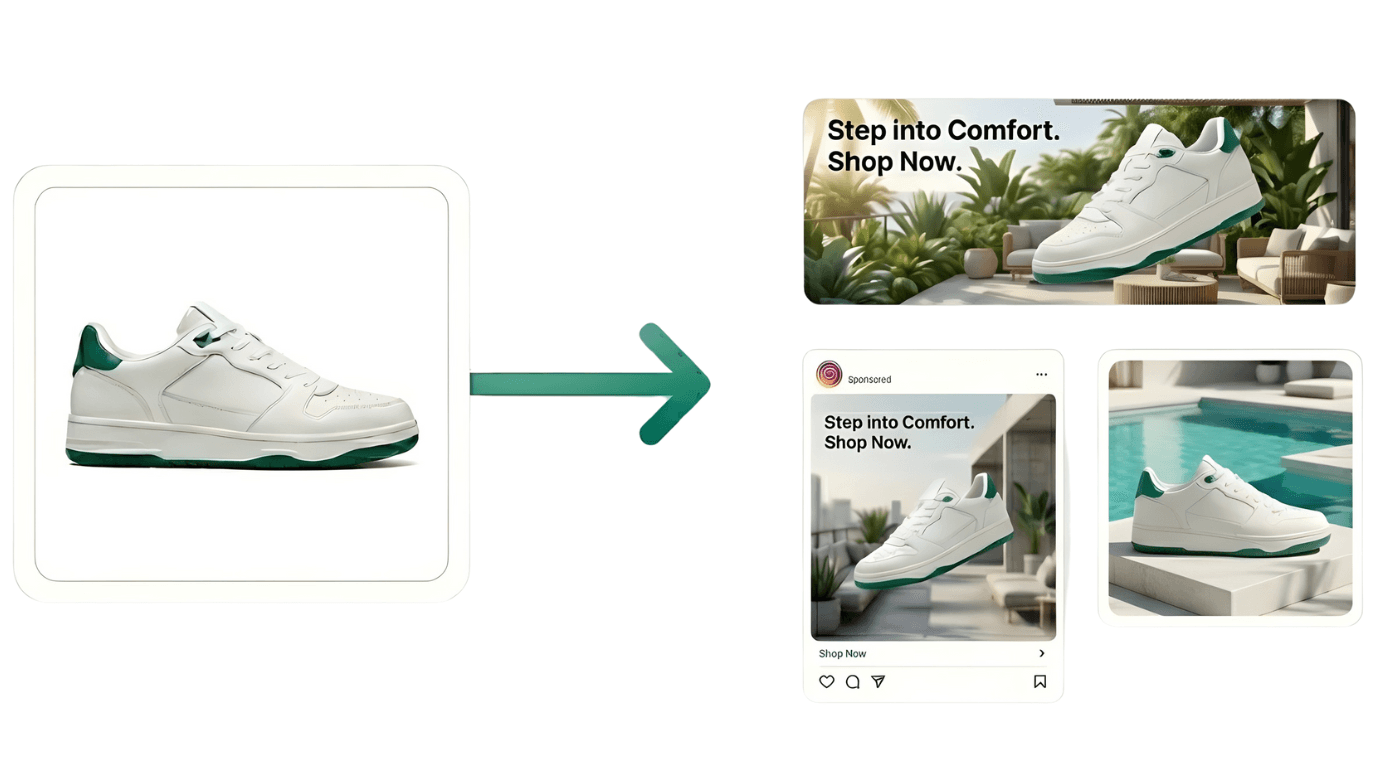Expand the chevron beside Shop Now
The height and width of the screenshot is (768, 1376).
1041,654
